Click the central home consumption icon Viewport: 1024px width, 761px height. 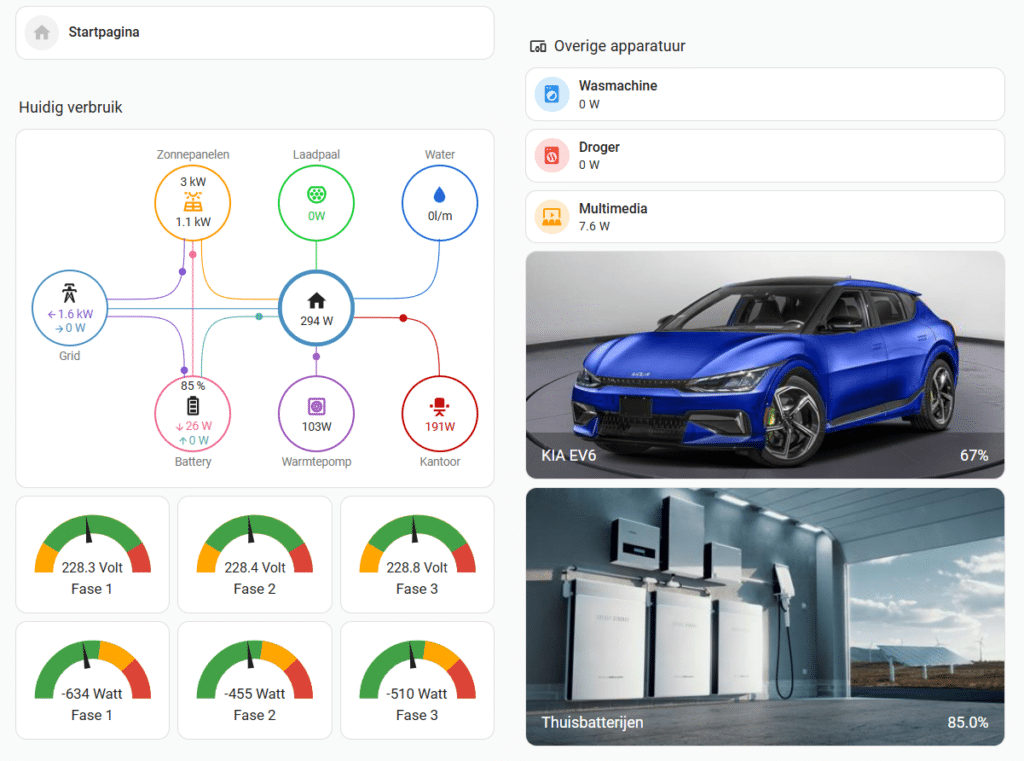tap(316, 300)
